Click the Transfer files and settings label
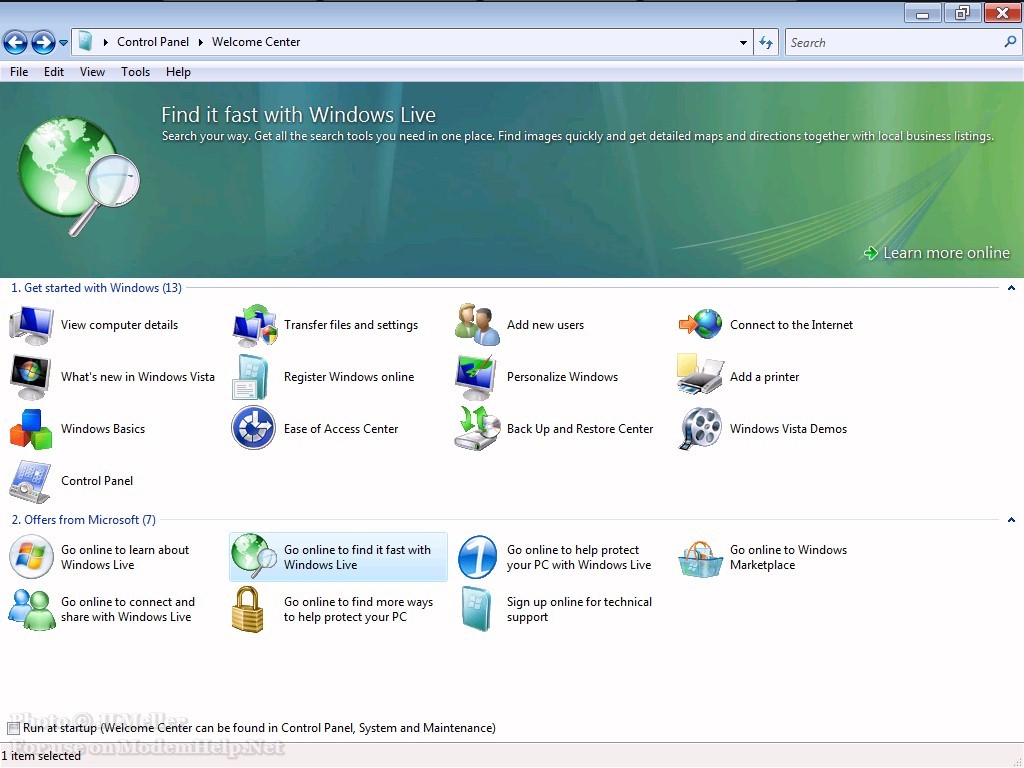This screenshot has width=1024, height=768. pos(351,325)
